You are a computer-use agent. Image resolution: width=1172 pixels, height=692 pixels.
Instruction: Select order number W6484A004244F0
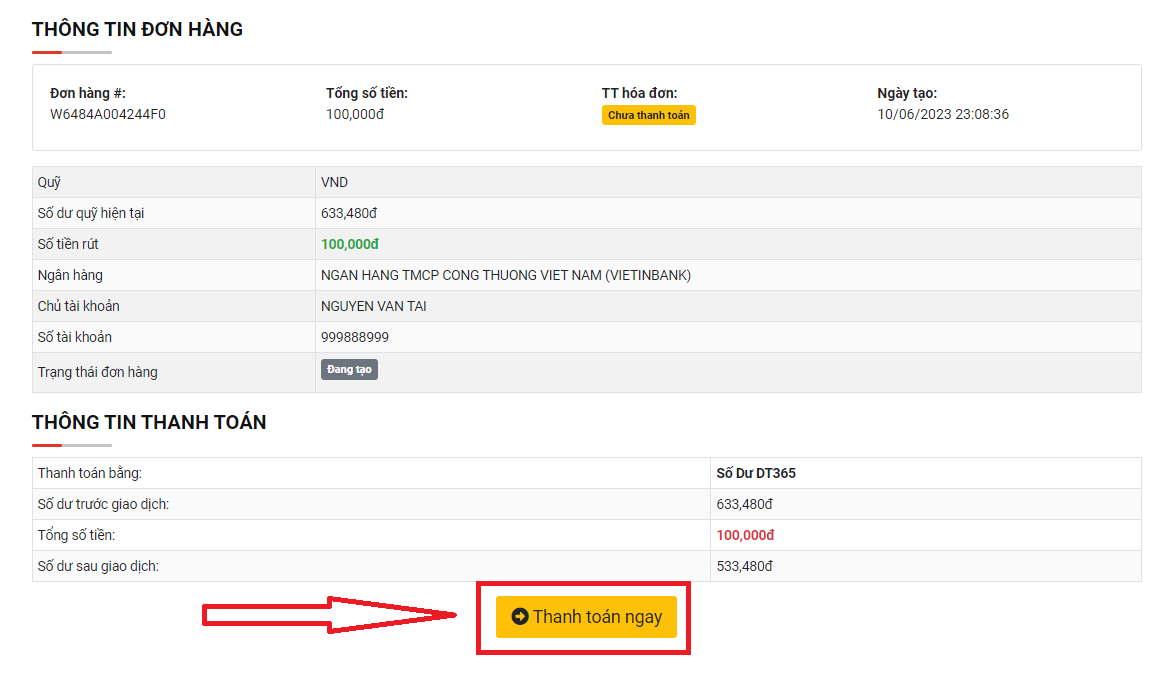(x=108, y=114)
